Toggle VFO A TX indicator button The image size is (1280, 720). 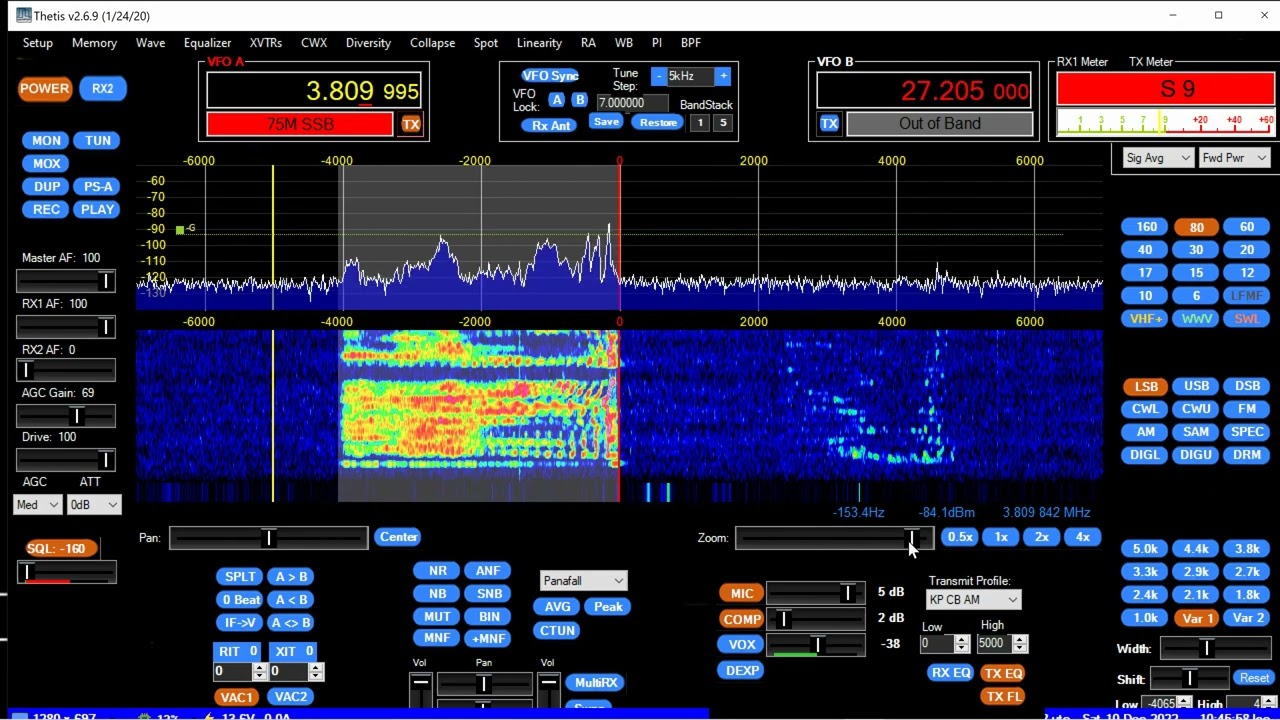pyautogui.click(x=411, y=124)
